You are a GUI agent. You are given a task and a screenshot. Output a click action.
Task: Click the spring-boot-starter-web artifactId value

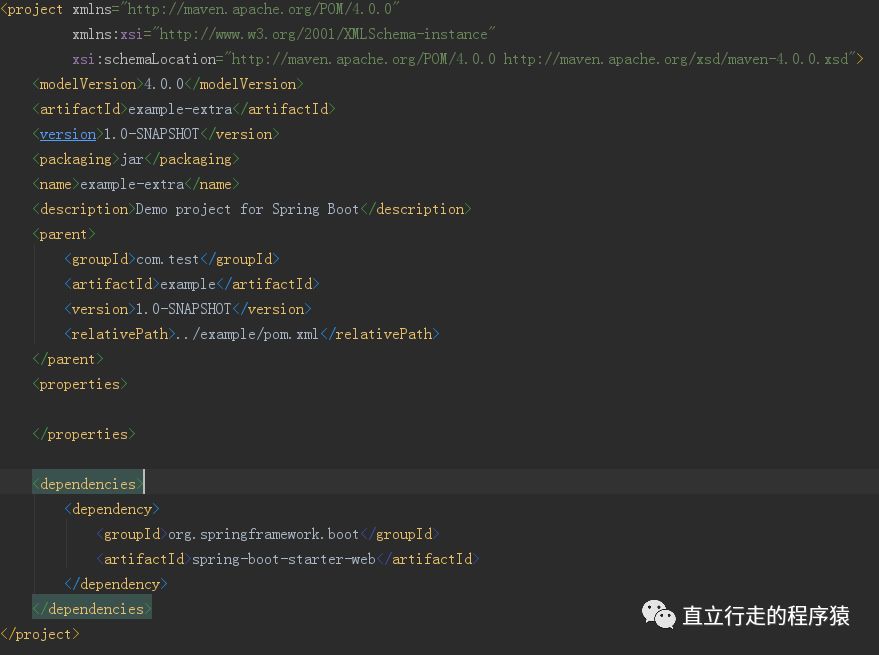point(284,559)
